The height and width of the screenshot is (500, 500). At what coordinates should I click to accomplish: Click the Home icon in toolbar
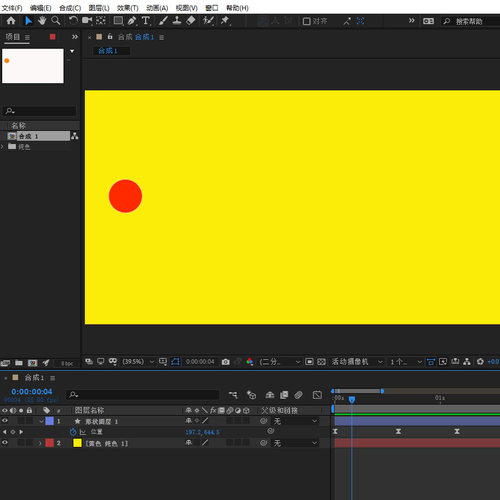tap(11, 21)
